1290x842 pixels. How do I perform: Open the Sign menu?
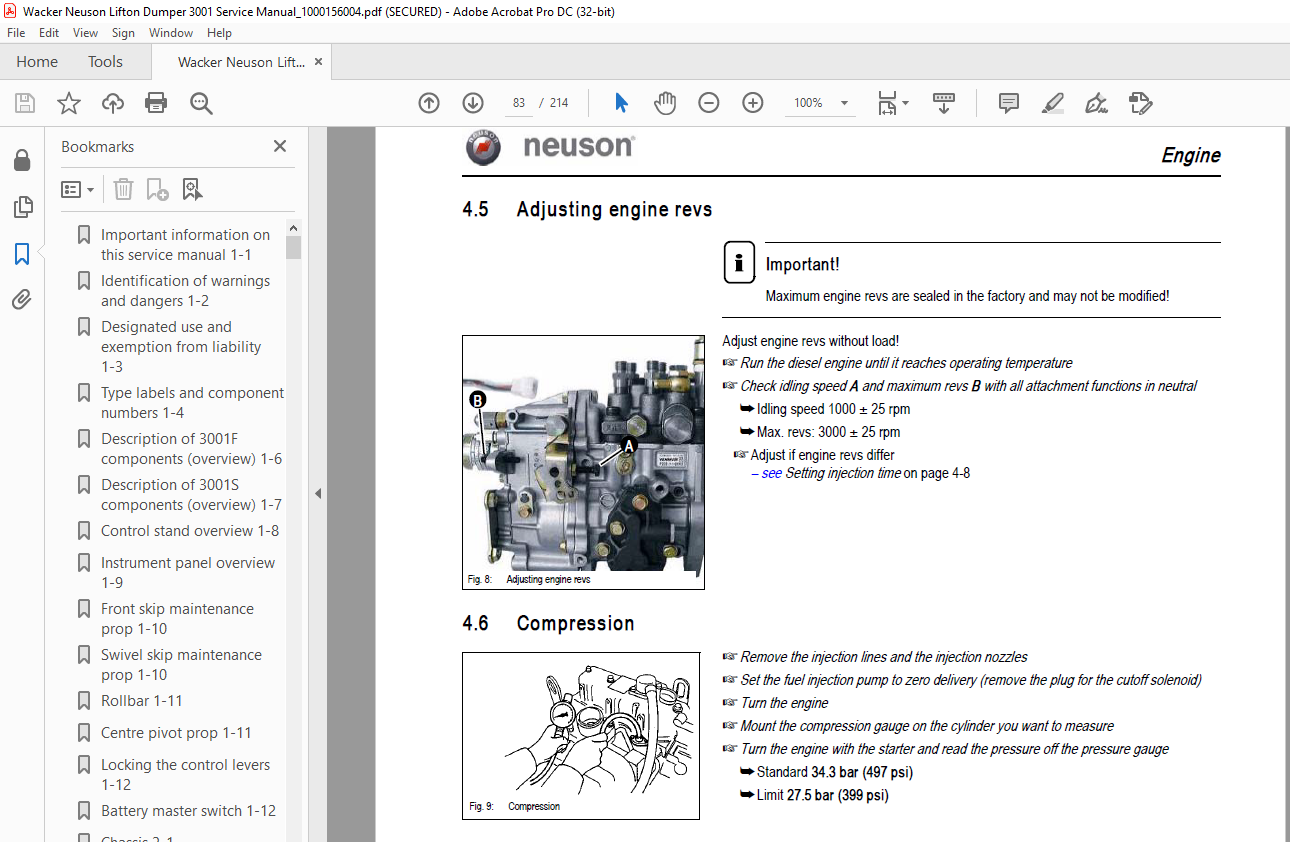click(x=123, y=33)
